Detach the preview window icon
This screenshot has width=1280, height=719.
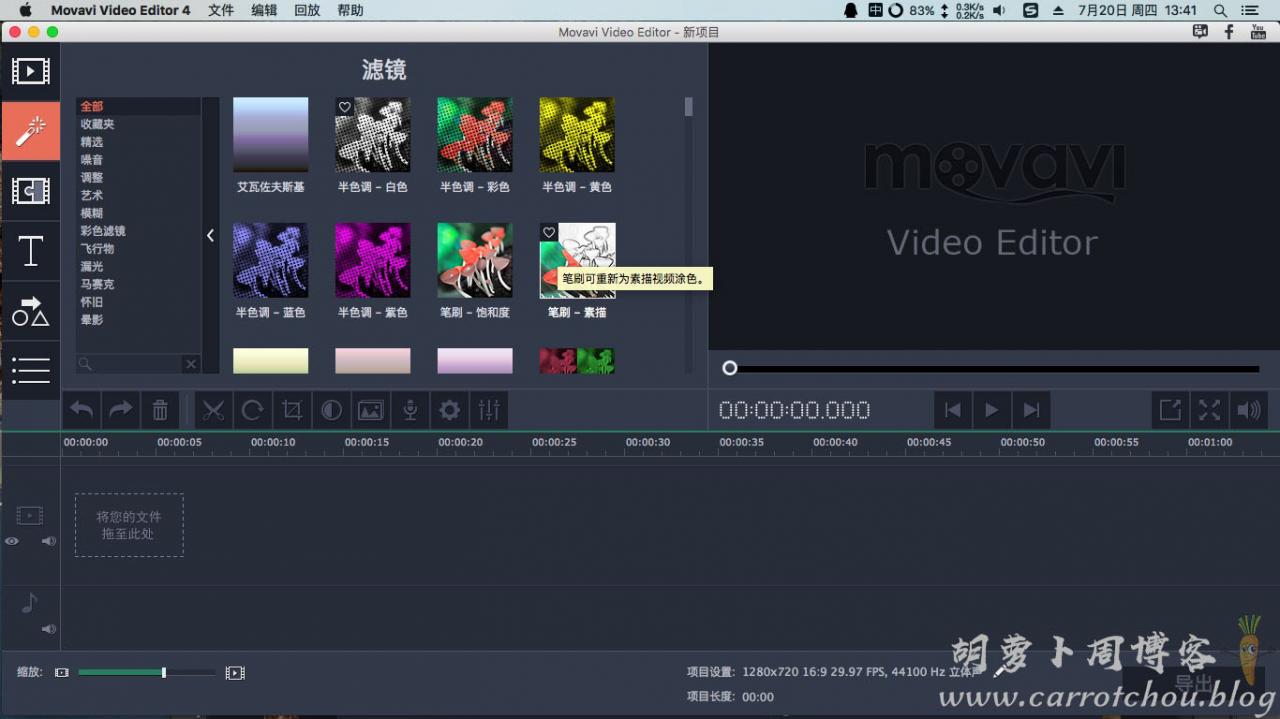[1170, 410]
